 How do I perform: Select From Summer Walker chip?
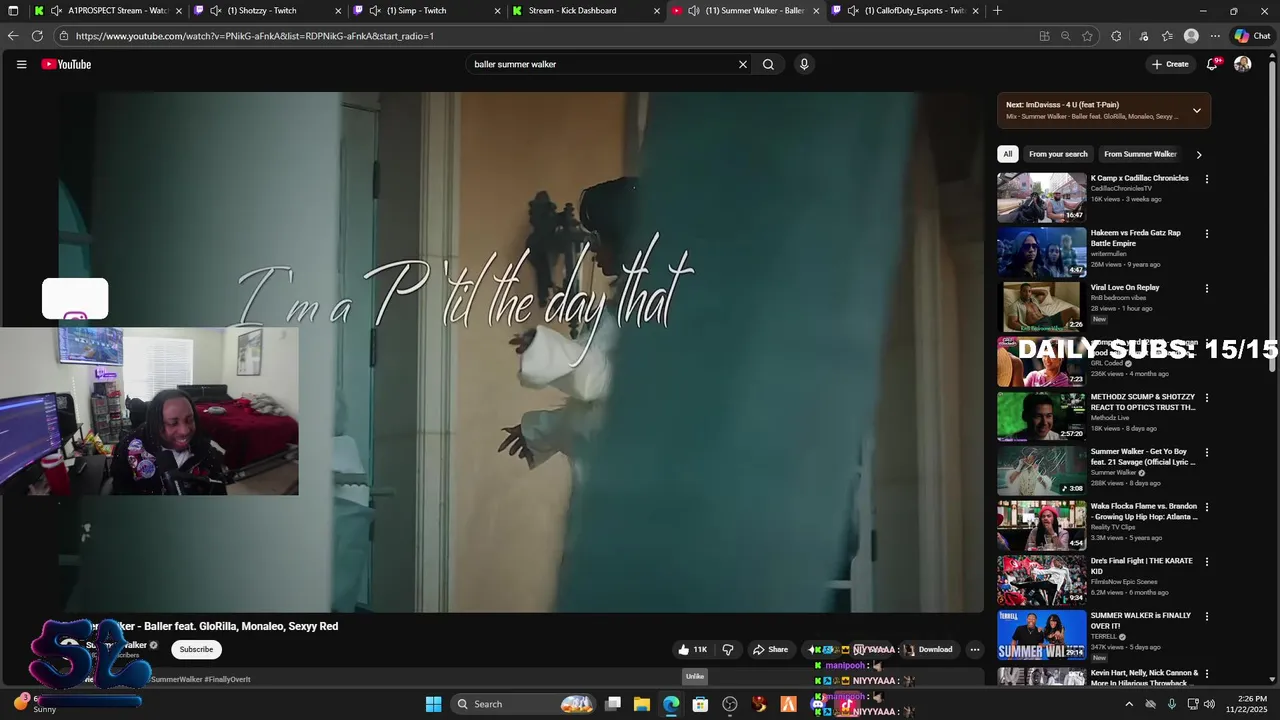pos(1140,154)
